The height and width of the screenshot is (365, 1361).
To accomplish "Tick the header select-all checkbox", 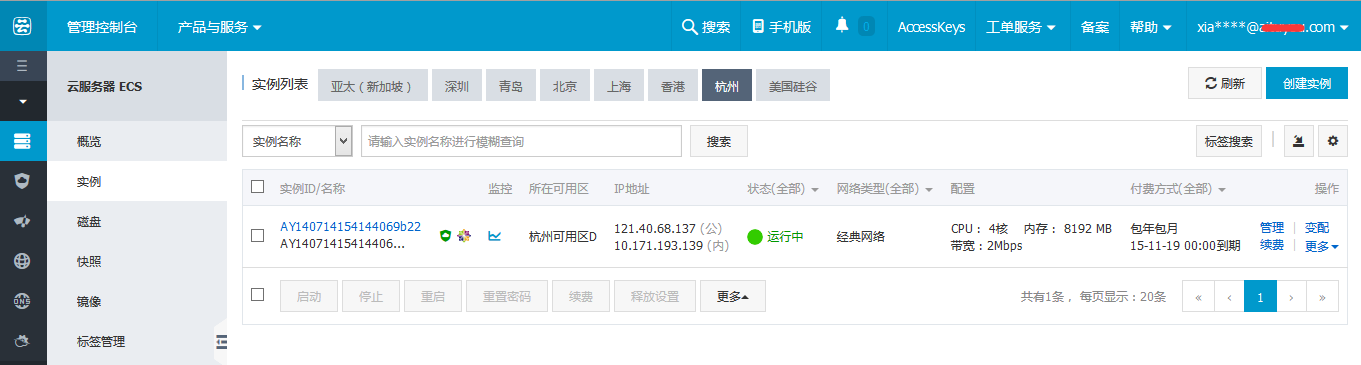I will (258, 187).
